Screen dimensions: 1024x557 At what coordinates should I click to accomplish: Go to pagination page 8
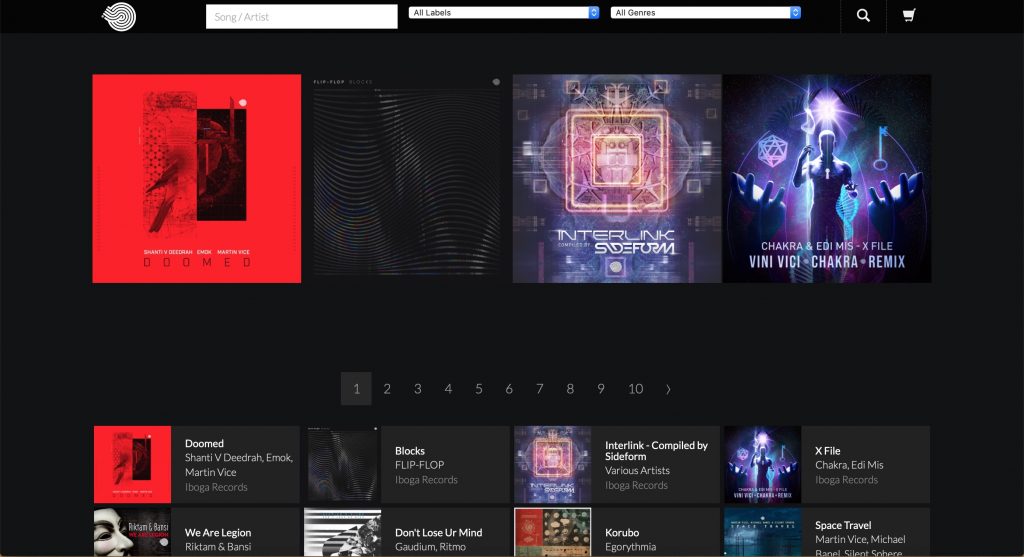[570, 389]
